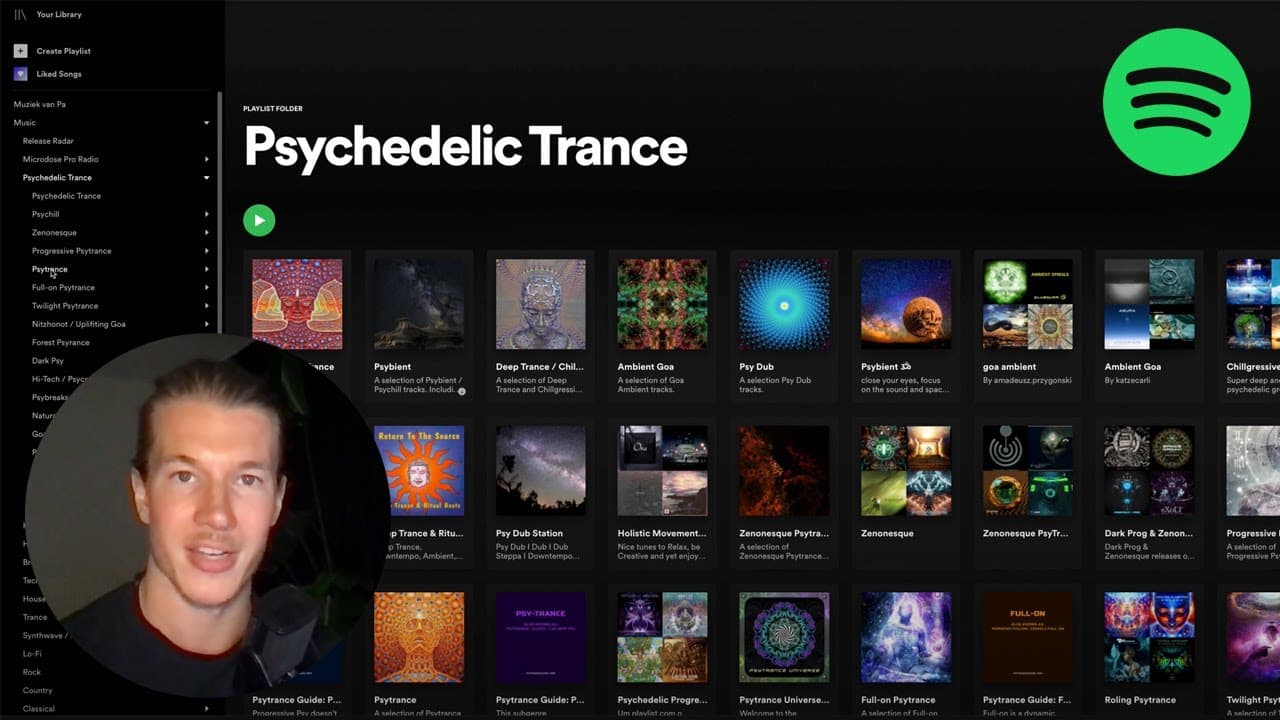Click the Zenonesque playlist title in grid
This screenshot has width=1280, height=720.
[x=887, y=534]
